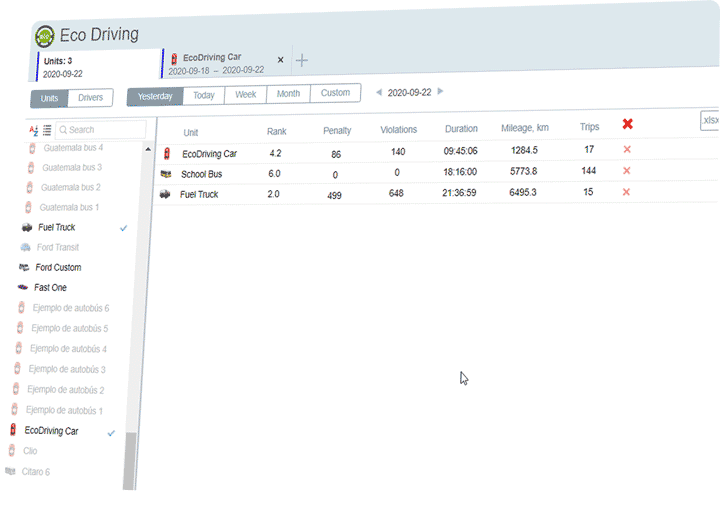Sort table by Trips column
This screenshot has width=720, height=509.
[589, 127]
